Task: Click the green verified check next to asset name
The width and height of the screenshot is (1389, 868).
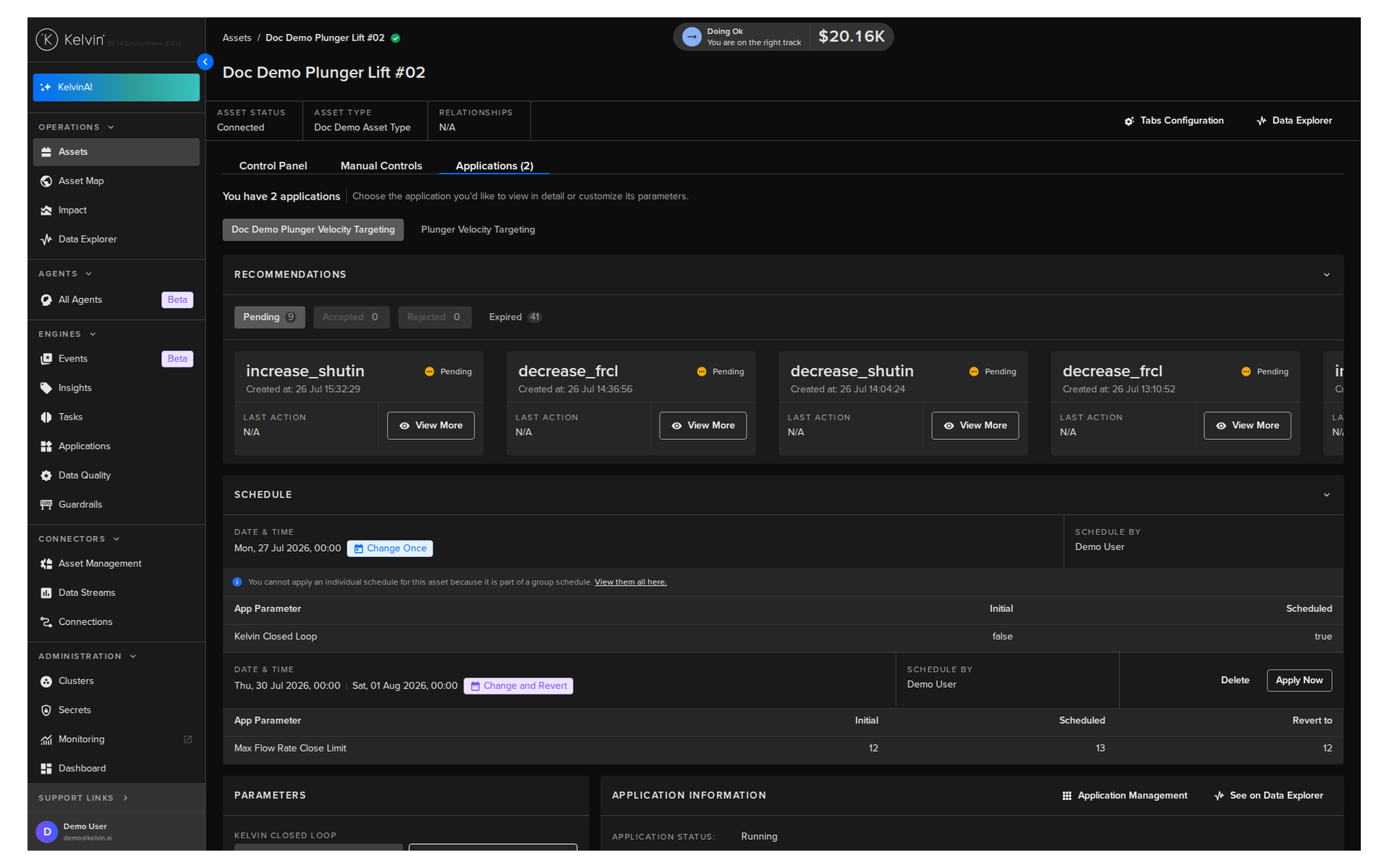Action: coord(396,38)
